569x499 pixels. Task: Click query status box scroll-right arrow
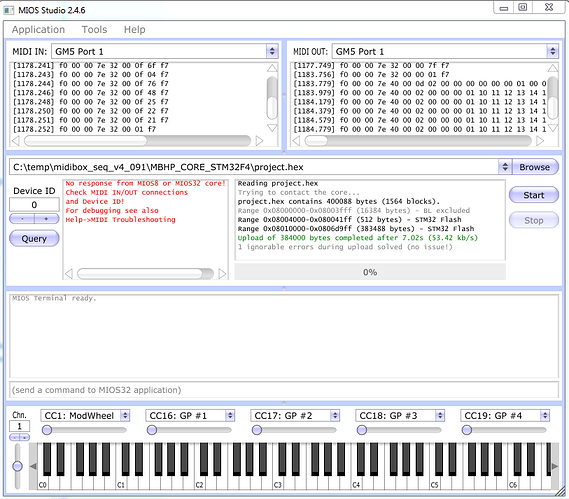pos(222,274)
